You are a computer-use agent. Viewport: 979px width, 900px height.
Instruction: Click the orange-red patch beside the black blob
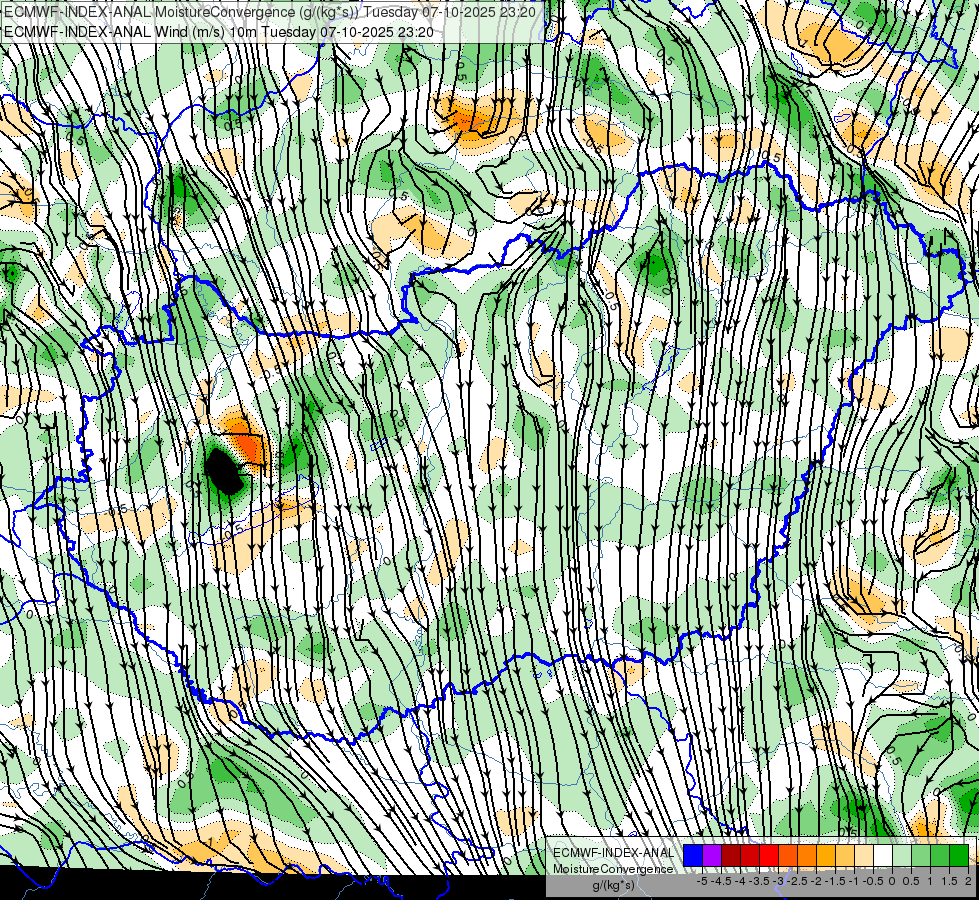click(x=250, y=446)
